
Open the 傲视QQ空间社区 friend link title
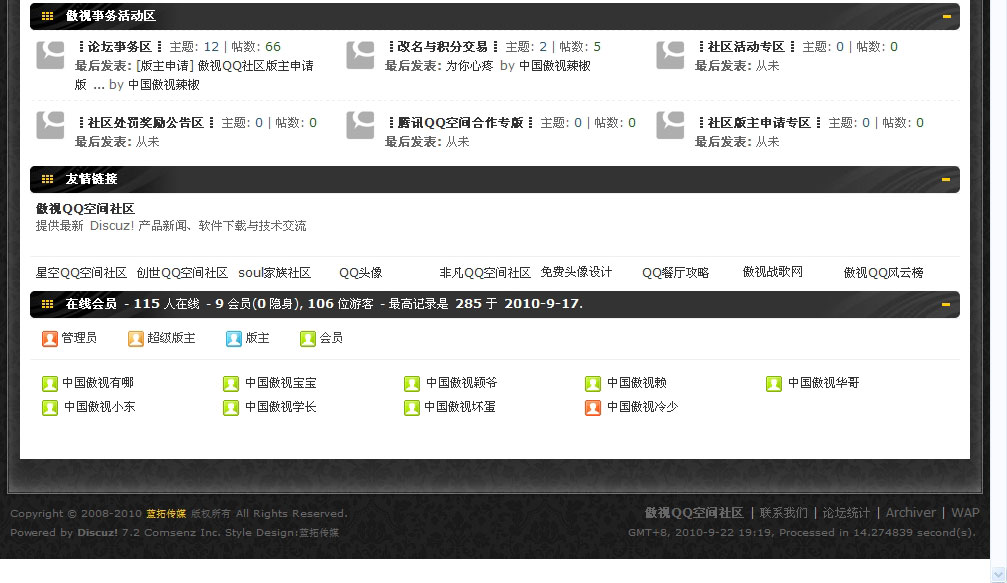pos(85,209)
